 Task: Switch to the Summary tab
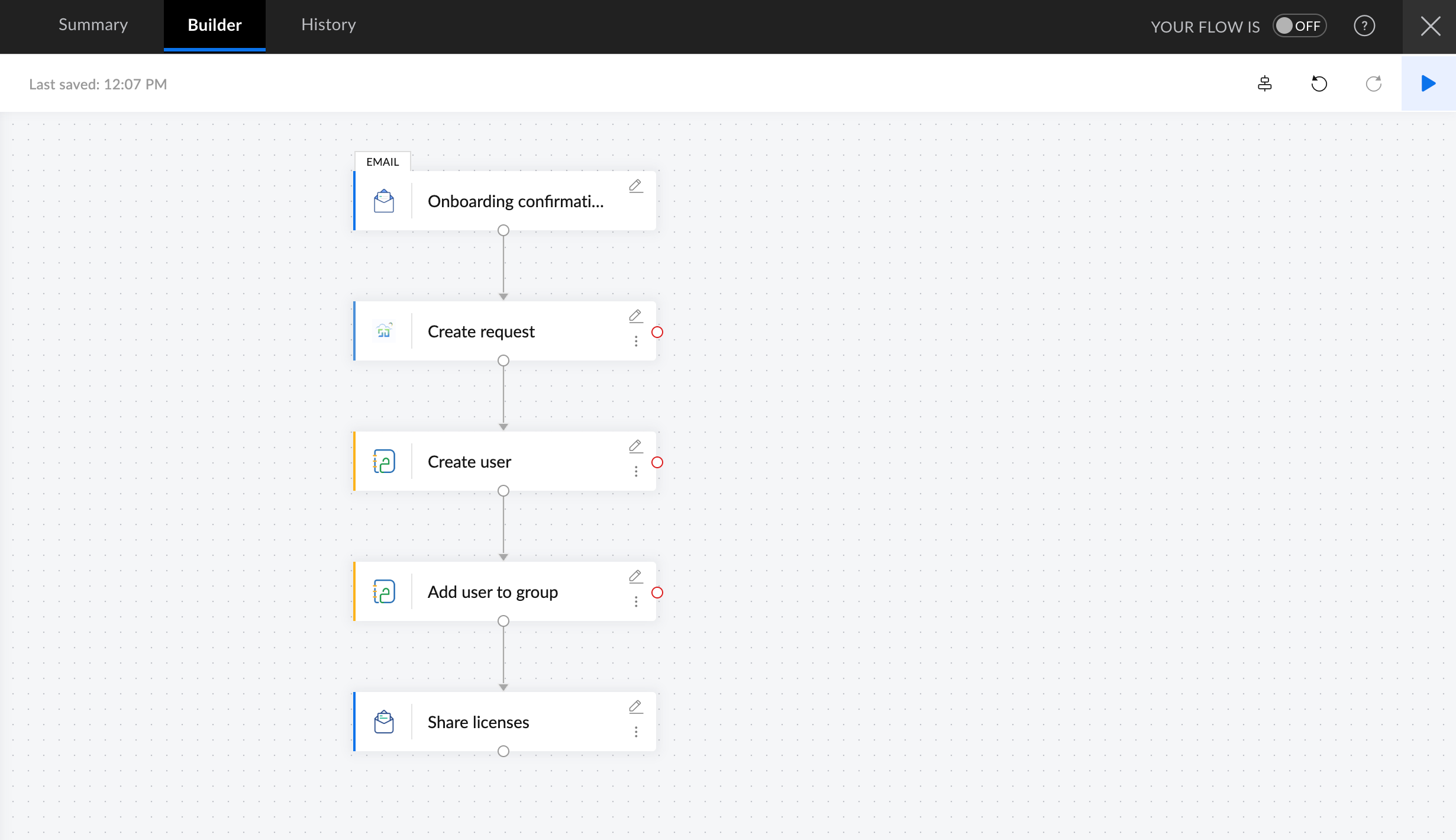tap(93, 25)
